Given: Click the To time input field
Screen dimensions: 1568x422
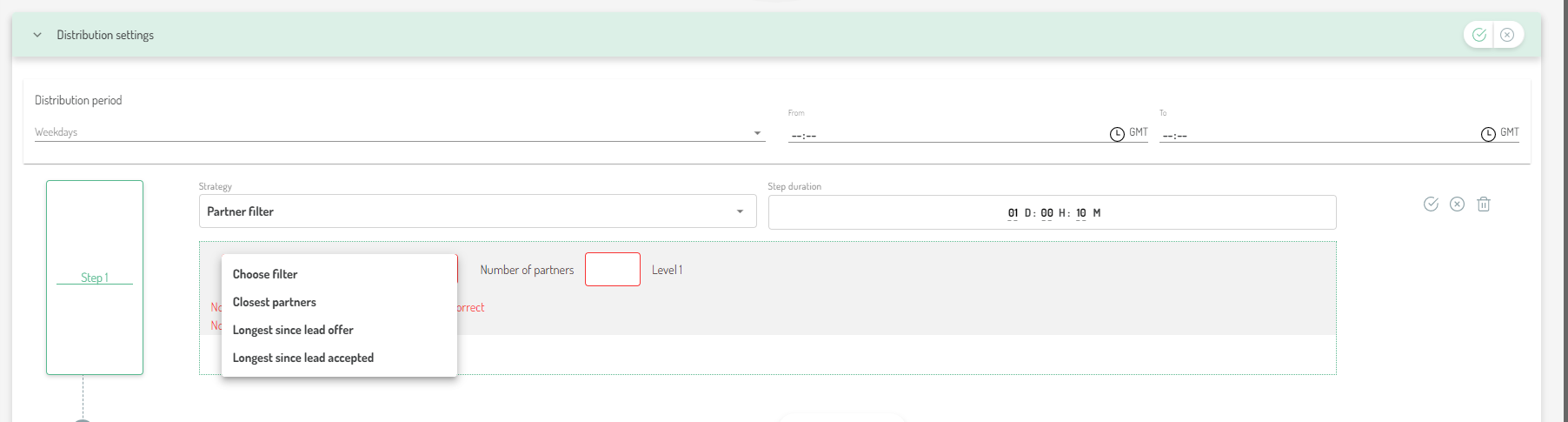Looking at the screenshot, I should (1317, 135).
